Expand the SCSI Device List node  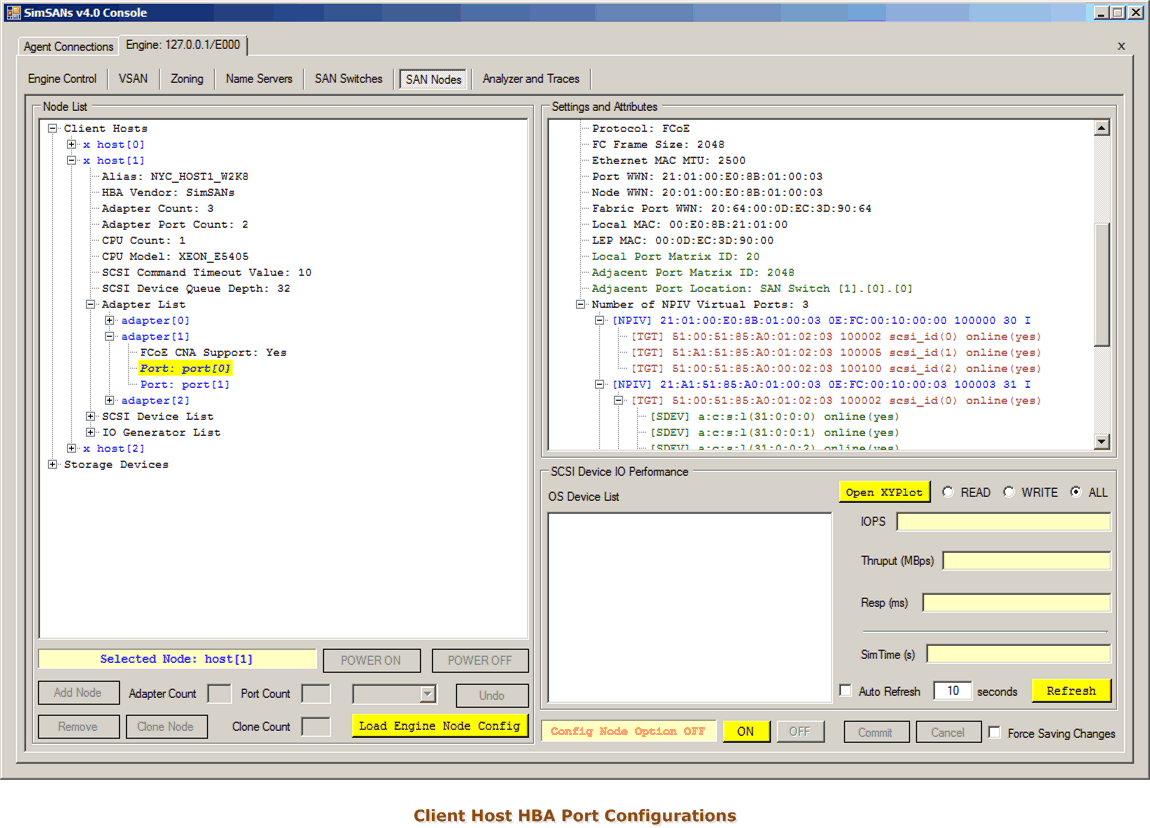91,417
